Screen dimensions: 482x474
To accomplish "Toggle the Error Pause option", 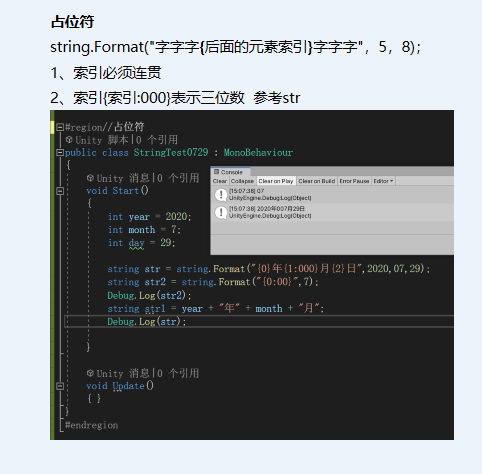I will [x=354, y=181].
